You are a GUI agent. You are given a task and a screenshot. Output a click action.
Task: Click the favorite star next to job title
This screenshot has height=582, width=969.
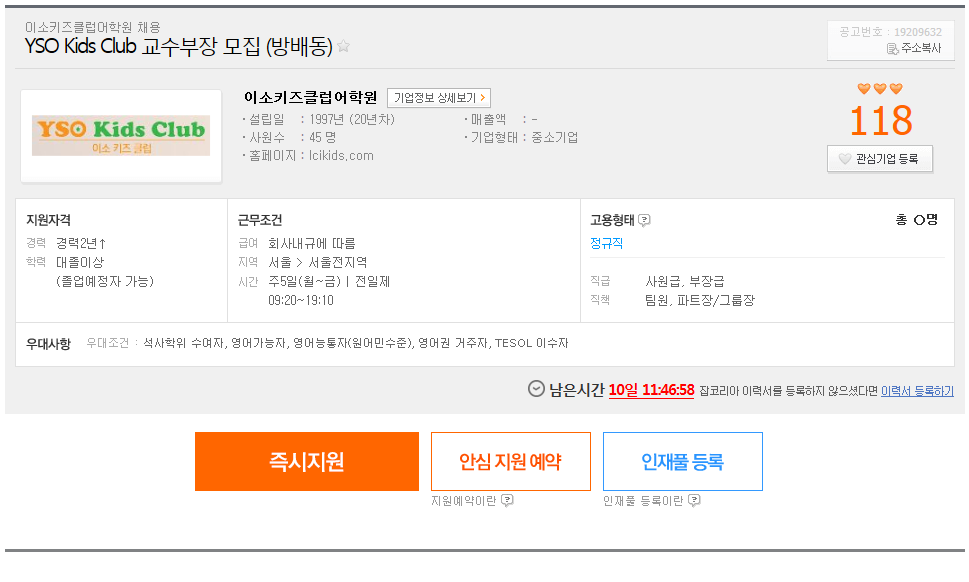click(344, 46)
